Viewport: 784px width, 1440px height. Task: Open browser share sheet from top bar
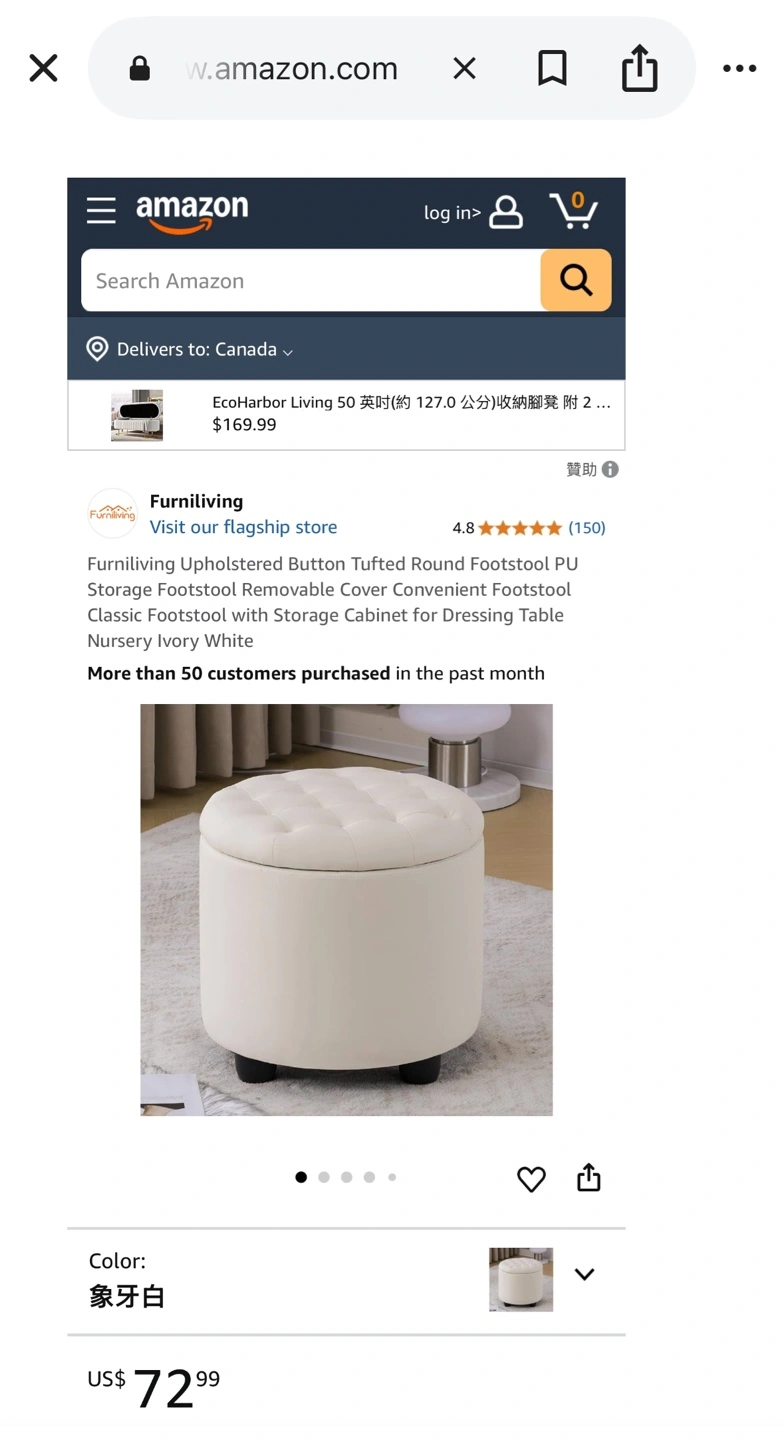pyautogui.click(x=639, y=68)
